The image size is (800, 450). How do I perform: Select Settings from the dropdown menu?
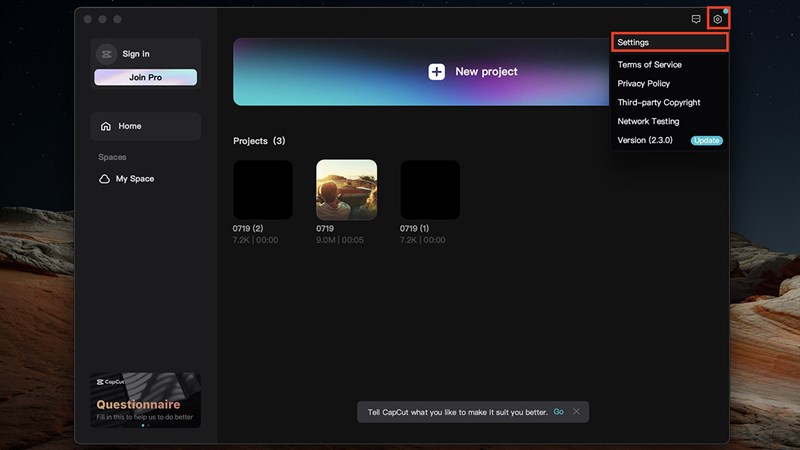pyautogui.click(x=669, y=42)
